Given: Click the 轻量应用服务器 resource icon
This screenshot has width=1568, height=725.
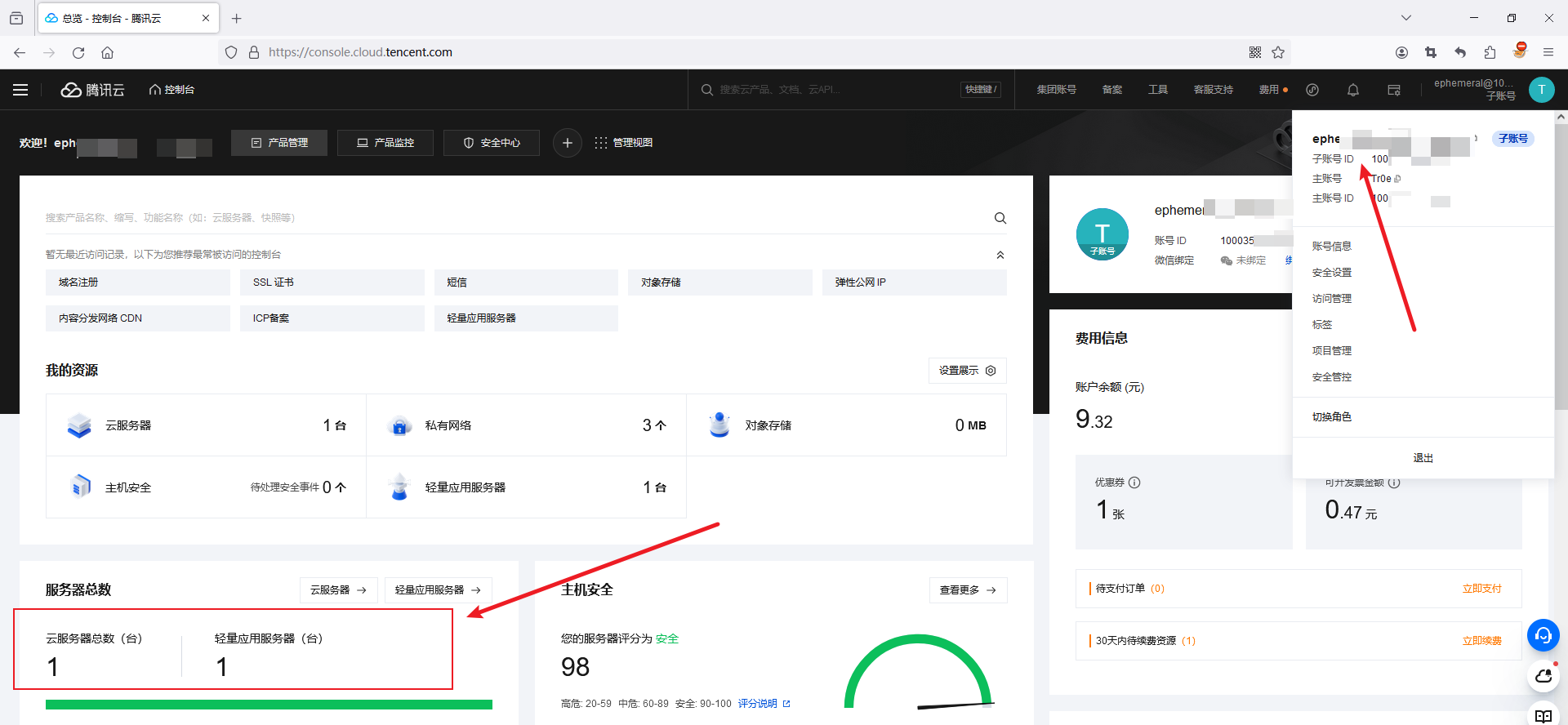Looking at the screenshot, I should [399, 487].
